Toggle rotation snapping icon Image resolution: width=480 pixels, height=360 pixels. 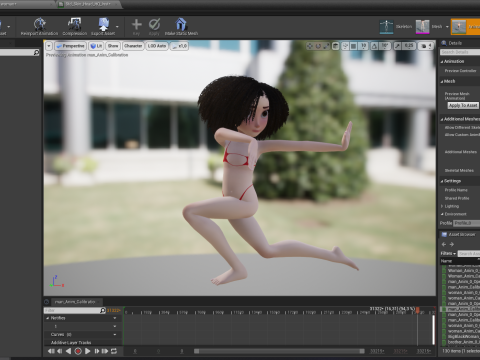coord(374,46)
